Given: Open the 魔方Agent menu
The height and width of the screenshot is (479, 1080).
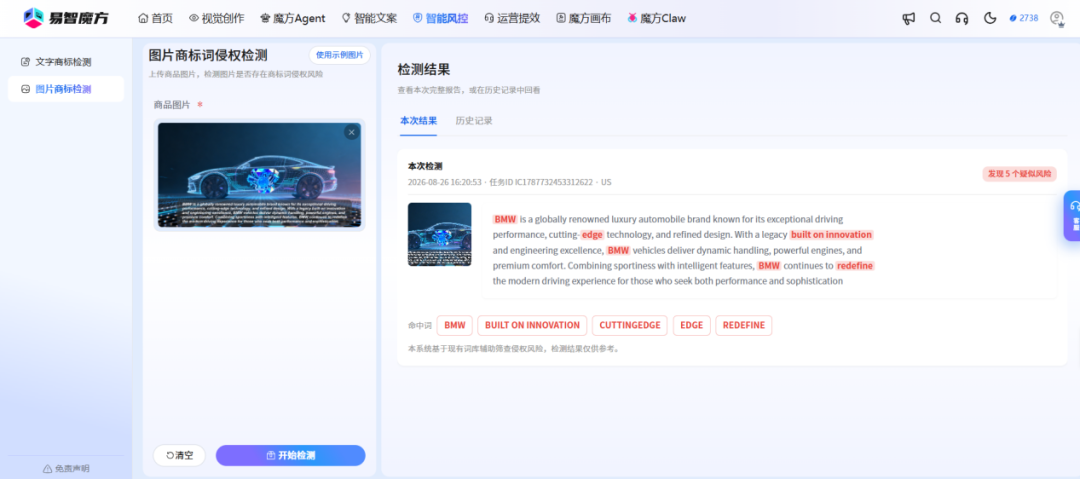Looking at the screenshot, I should click(293, 19).
